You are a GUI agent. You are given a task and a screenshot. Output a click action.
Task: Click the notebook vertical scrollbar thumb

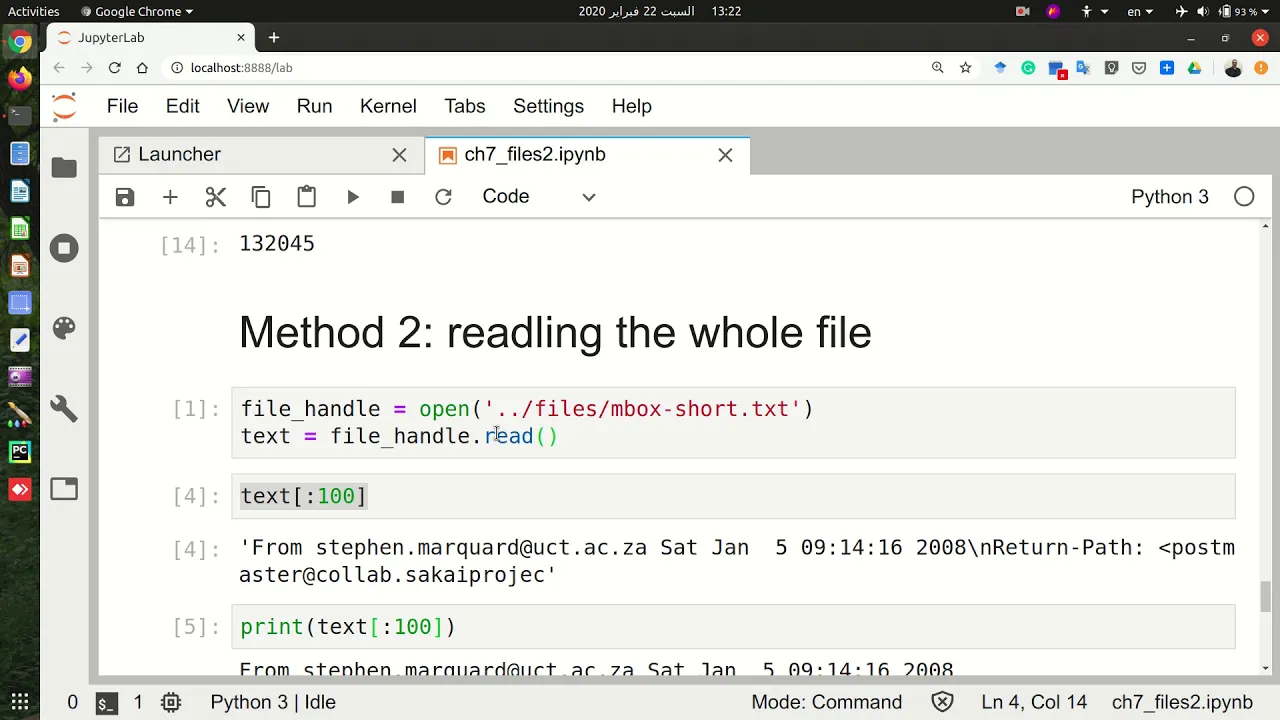1265,597
